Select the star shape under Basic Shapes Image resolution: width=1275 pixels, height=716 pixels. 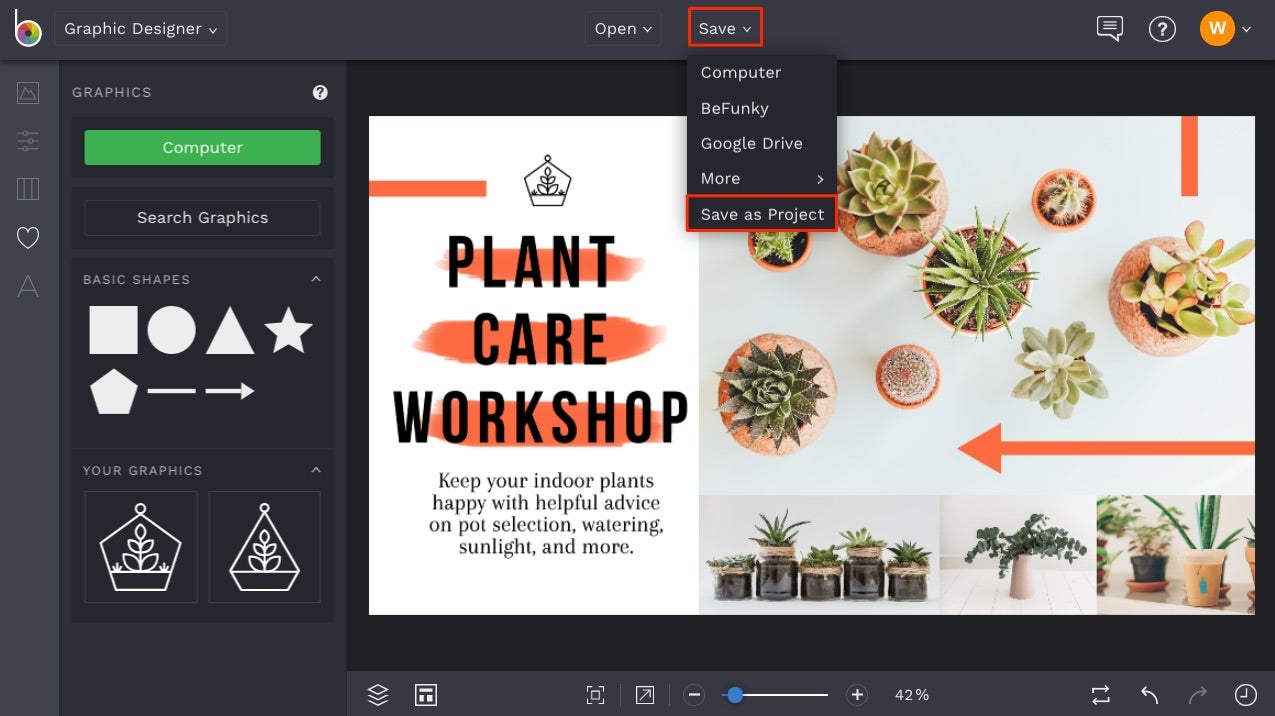[x=290, y=331]
